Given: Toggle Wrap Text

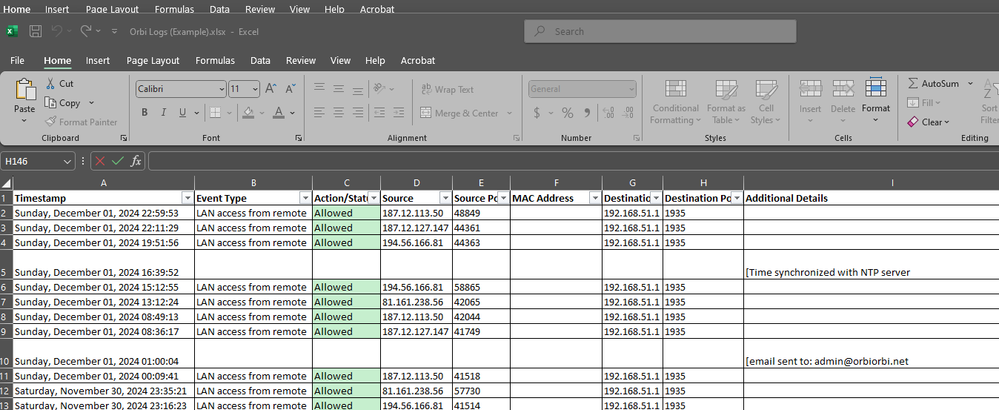Looking at the screenshot, I should [447, 90].
